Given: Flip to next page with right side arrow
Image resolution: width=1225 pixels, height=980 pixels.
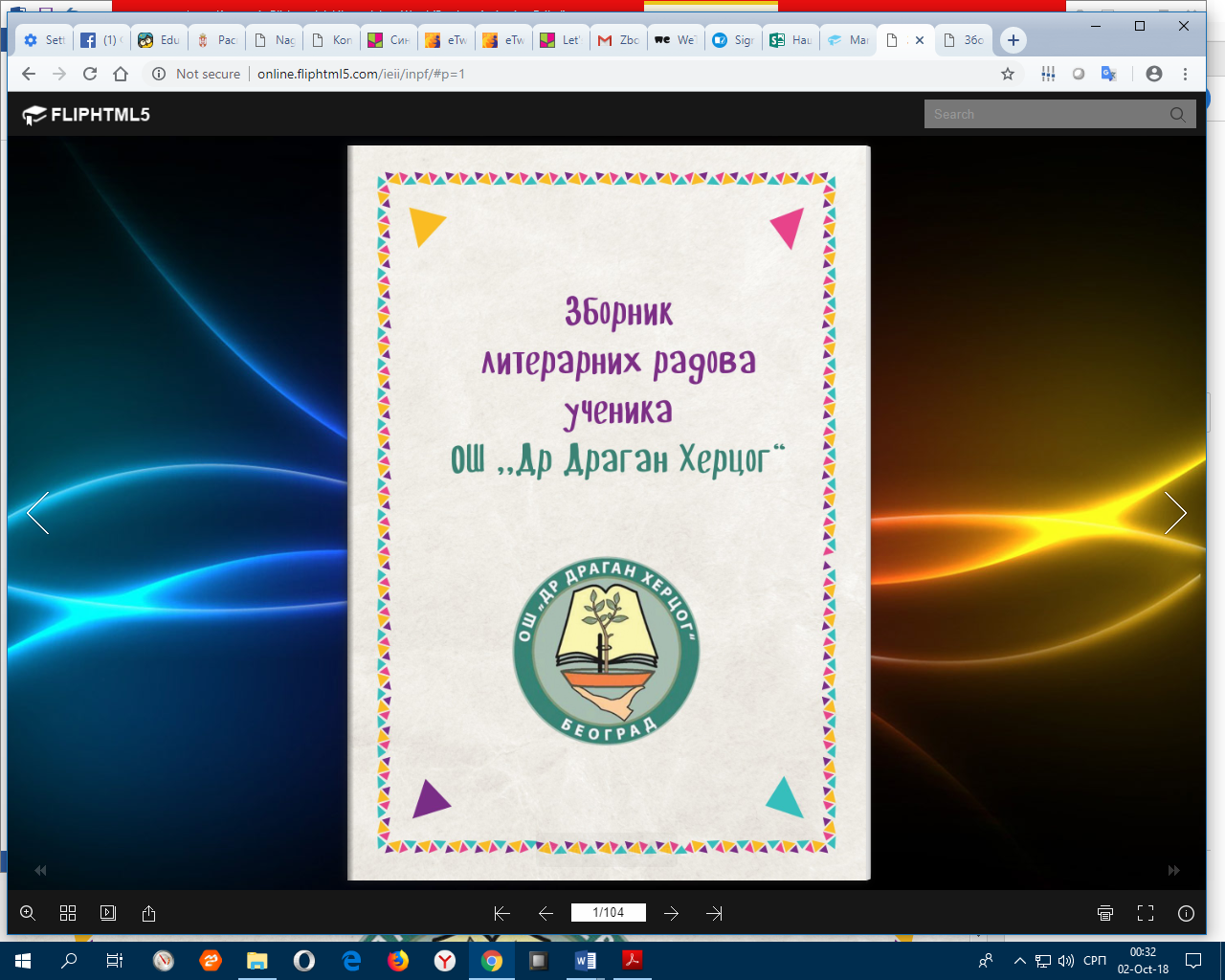Looking at the screenshot, I should [x=1175, y=513].
